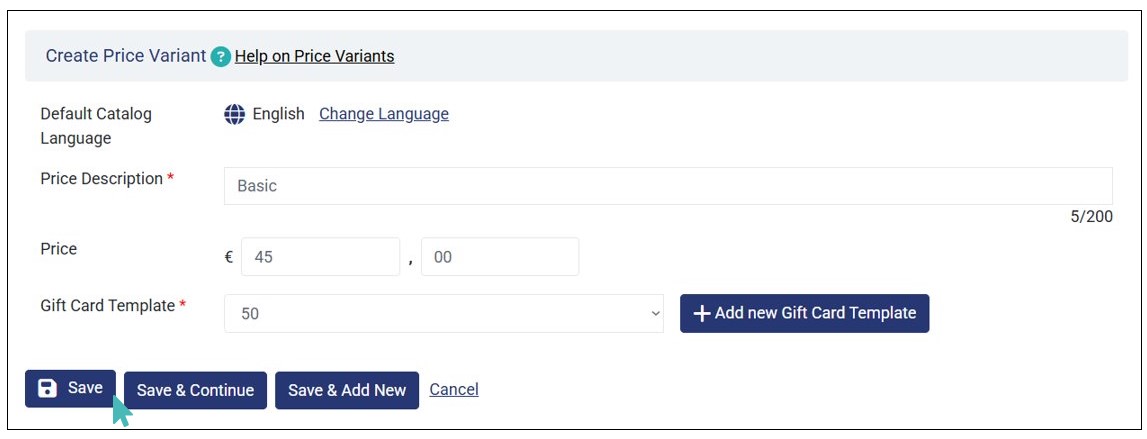Click the Price Description field label
1147x439 pixels.
[101, 179]
